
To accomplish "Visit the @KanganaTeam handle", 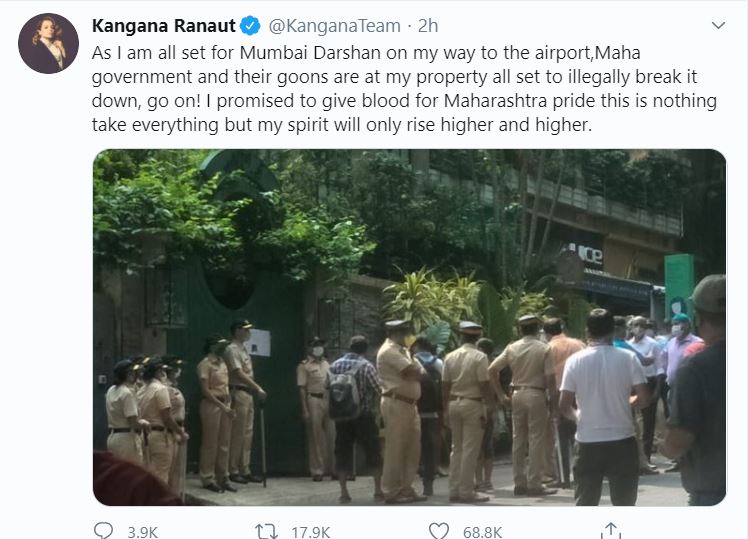I will click(x=334, y=26).
